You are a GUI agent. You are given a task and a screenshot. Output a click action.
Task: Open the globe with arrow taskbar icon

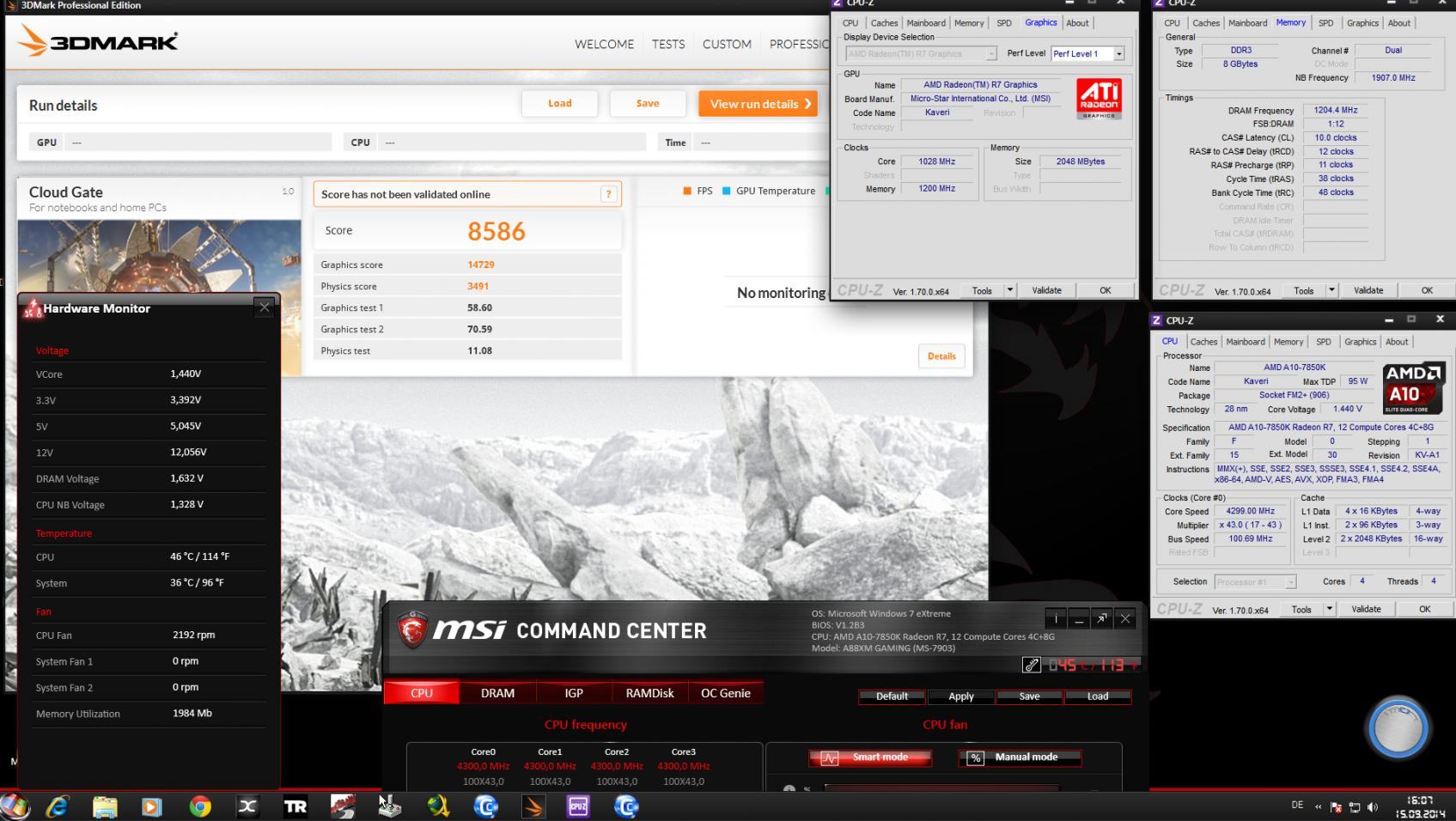[438, 806]
